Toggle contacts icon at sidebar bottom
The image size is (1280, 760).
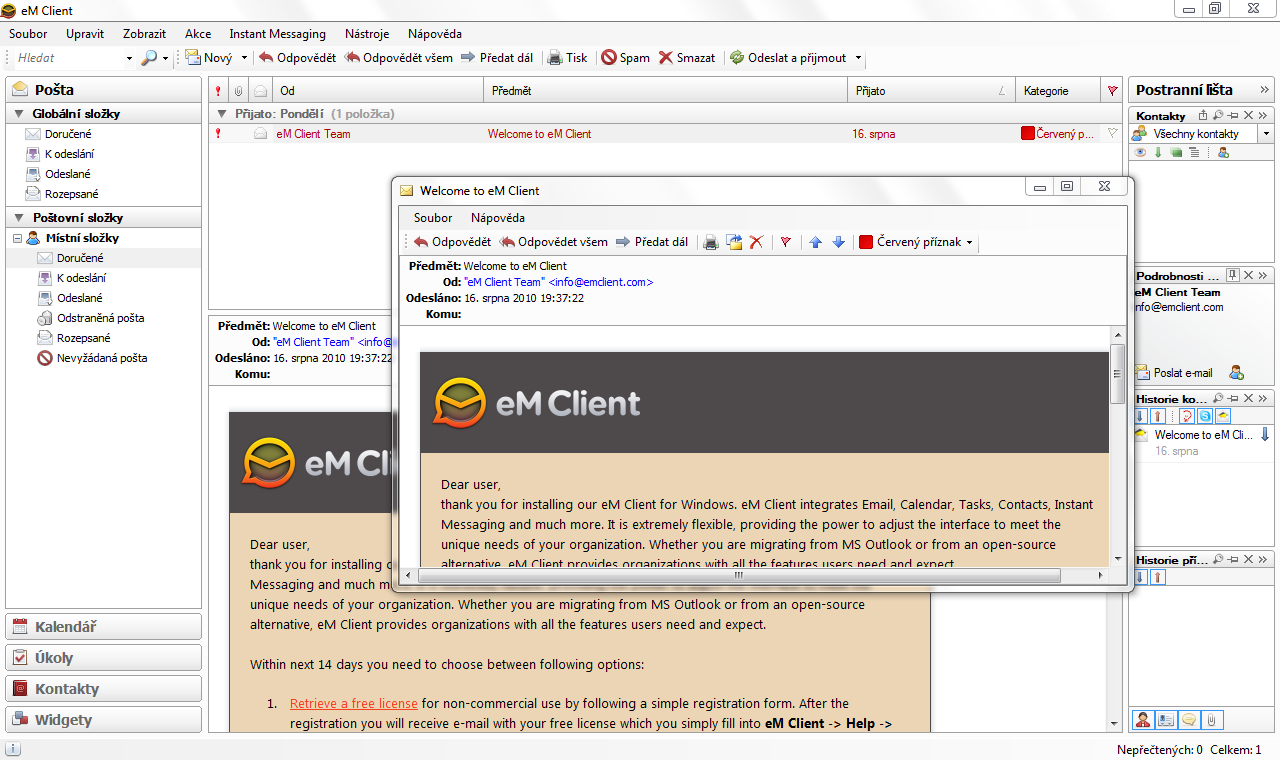1143,720
